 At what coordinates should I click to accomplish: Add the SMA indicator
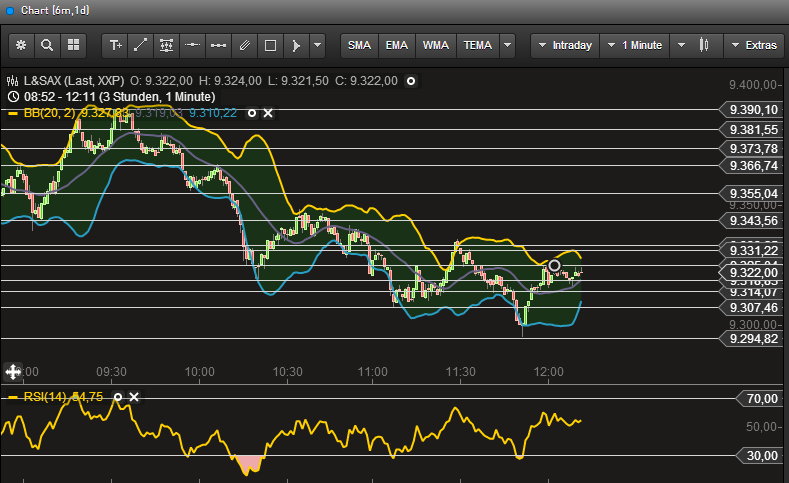tap(359, 45)
